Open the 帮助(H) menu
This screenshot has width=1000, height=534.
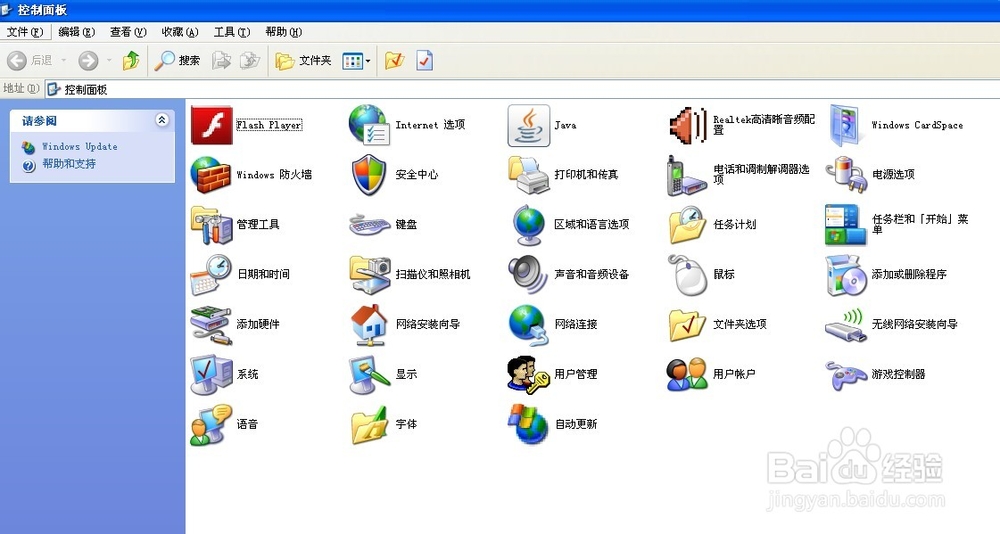point(283,32)
